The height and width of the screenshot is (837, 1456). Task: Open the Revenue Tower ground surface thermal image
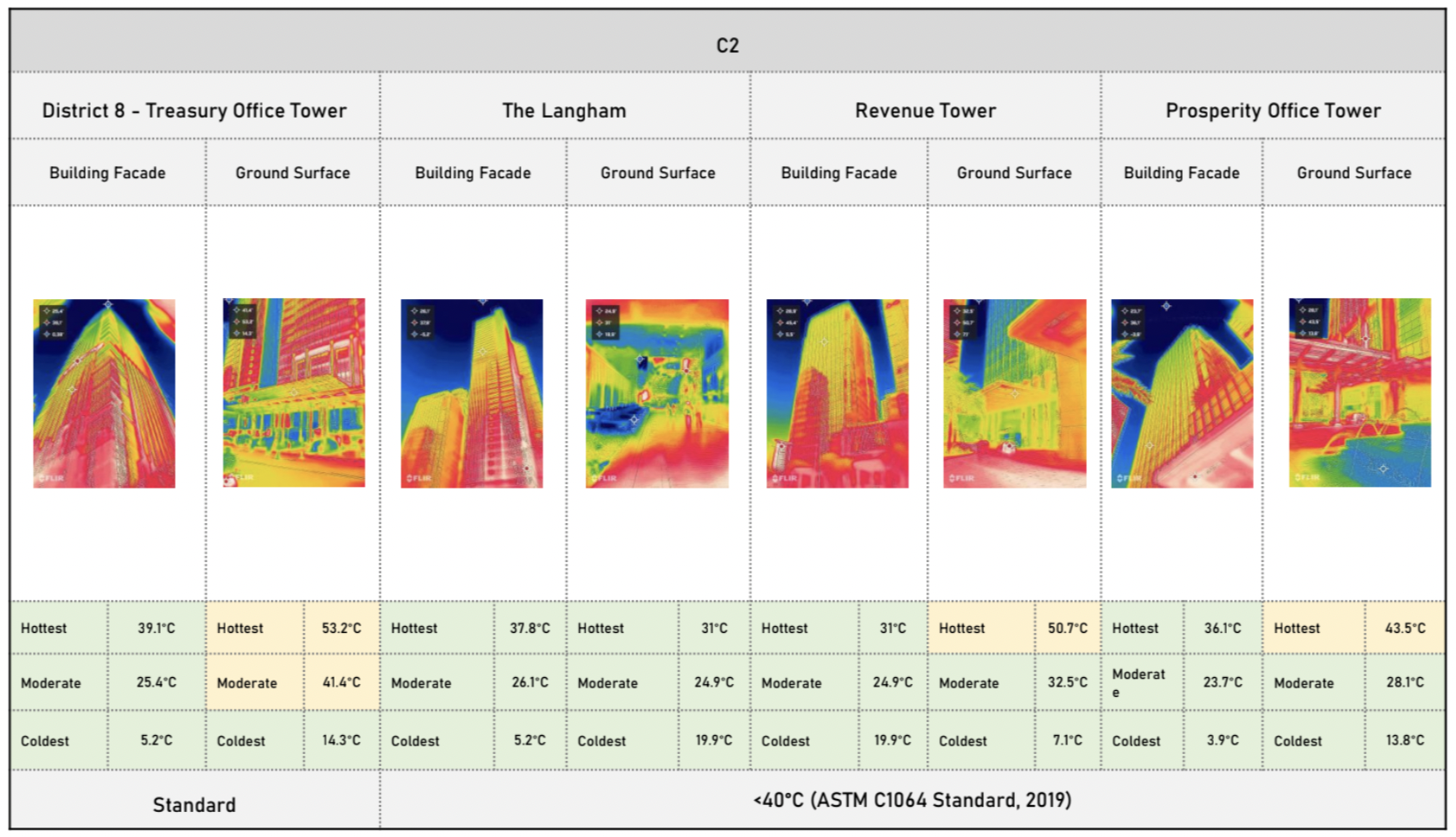point(1014,393)
